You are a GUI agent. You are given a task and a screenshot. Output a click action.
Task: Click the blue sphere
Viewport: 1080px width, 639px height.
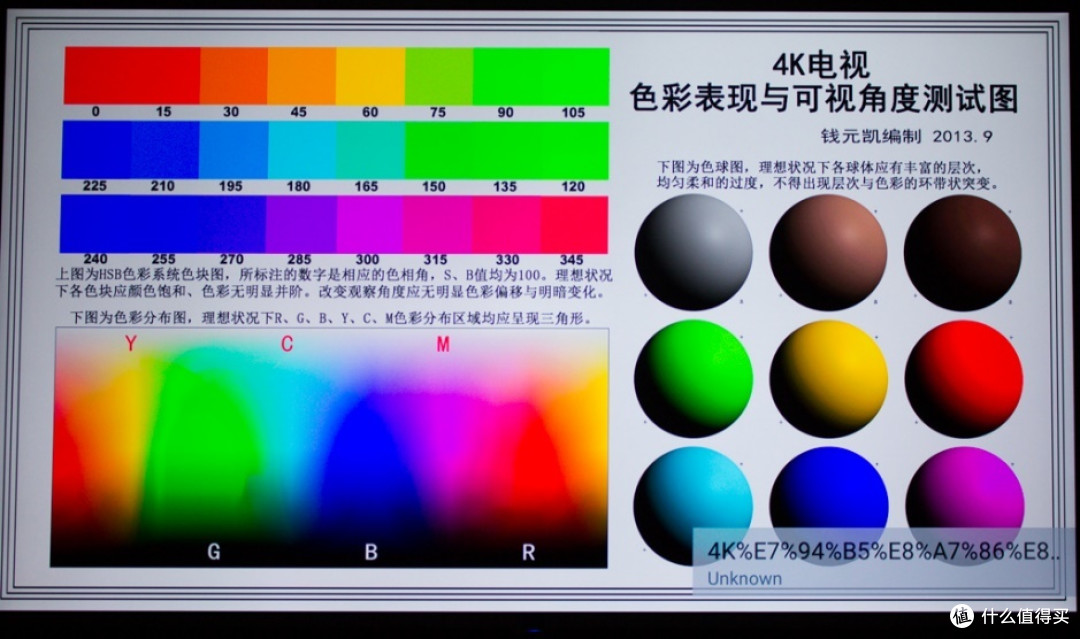[x=829, y=505]
